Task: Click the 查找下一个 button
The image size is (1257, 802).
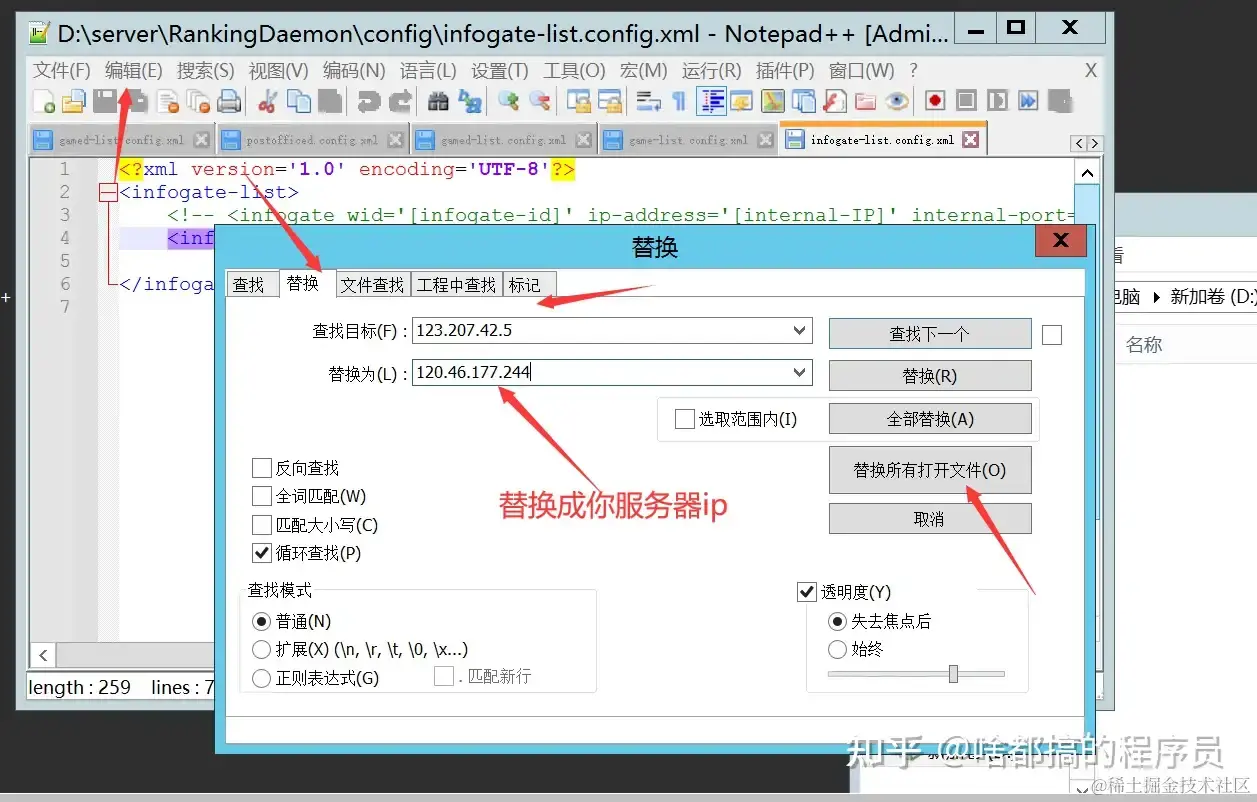Action: click(x=930, y=334)
